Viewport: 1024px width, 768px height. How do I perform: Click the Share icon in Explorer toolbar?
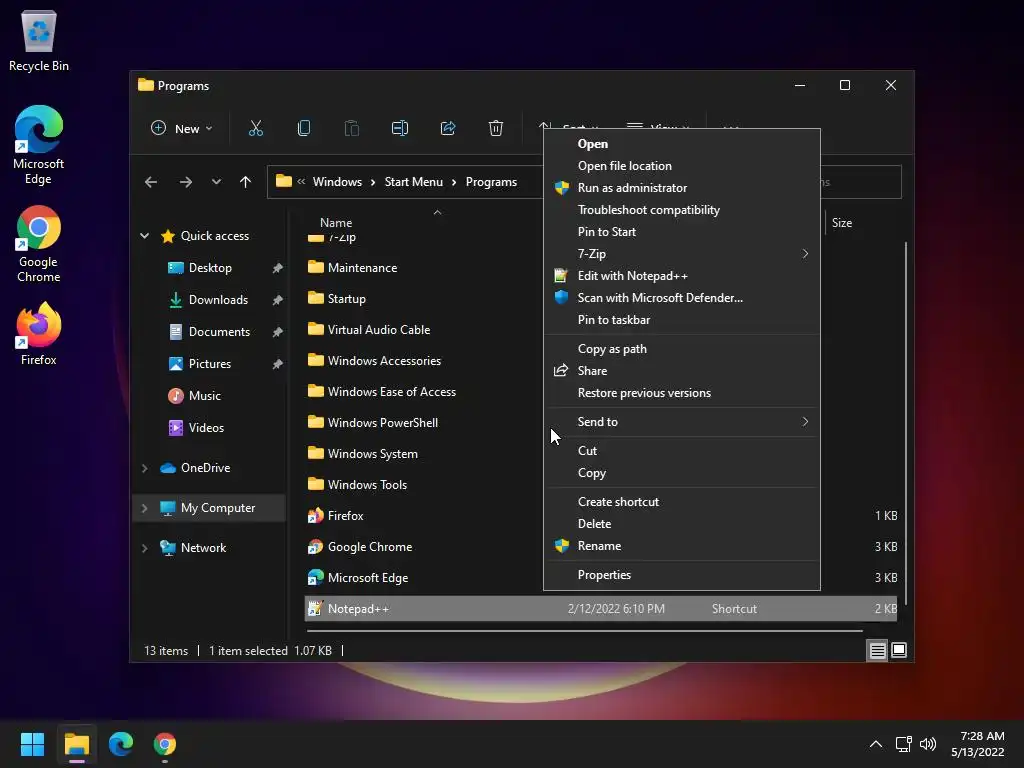tap(448, 128)
